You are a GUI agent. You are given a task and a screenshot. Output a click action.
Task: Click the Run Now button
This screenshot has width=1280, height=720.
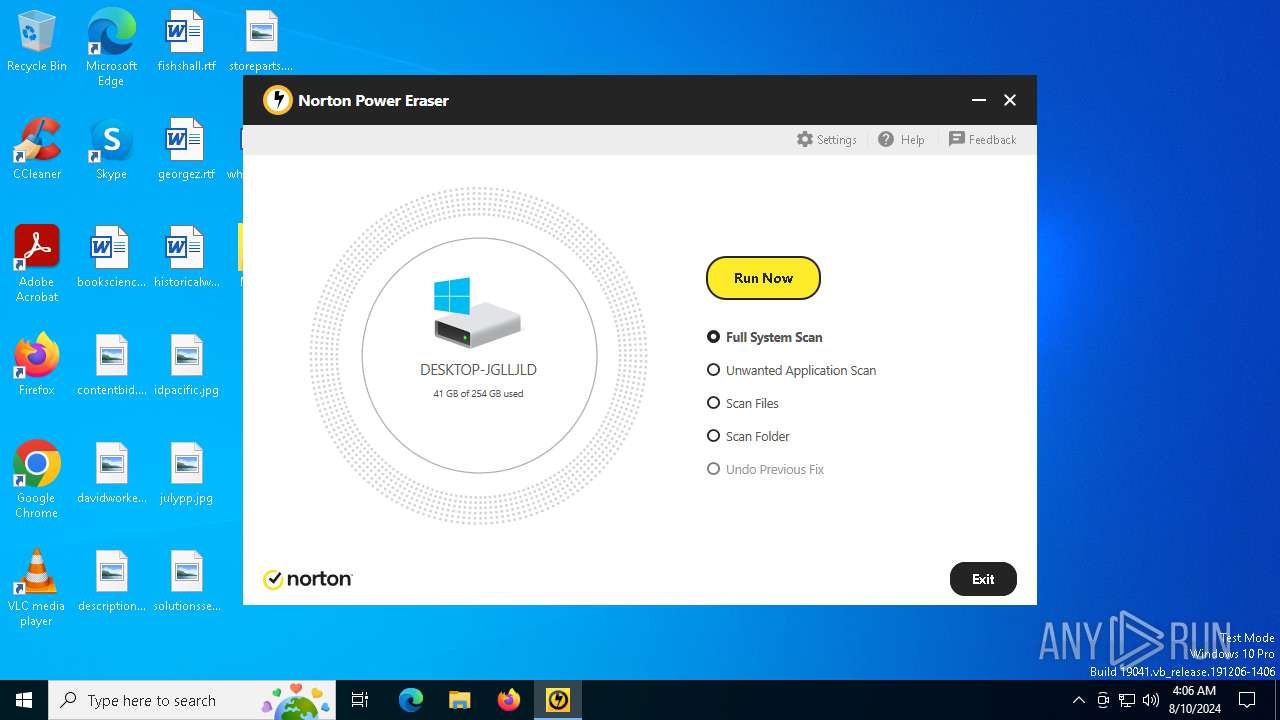pos(763,278)
